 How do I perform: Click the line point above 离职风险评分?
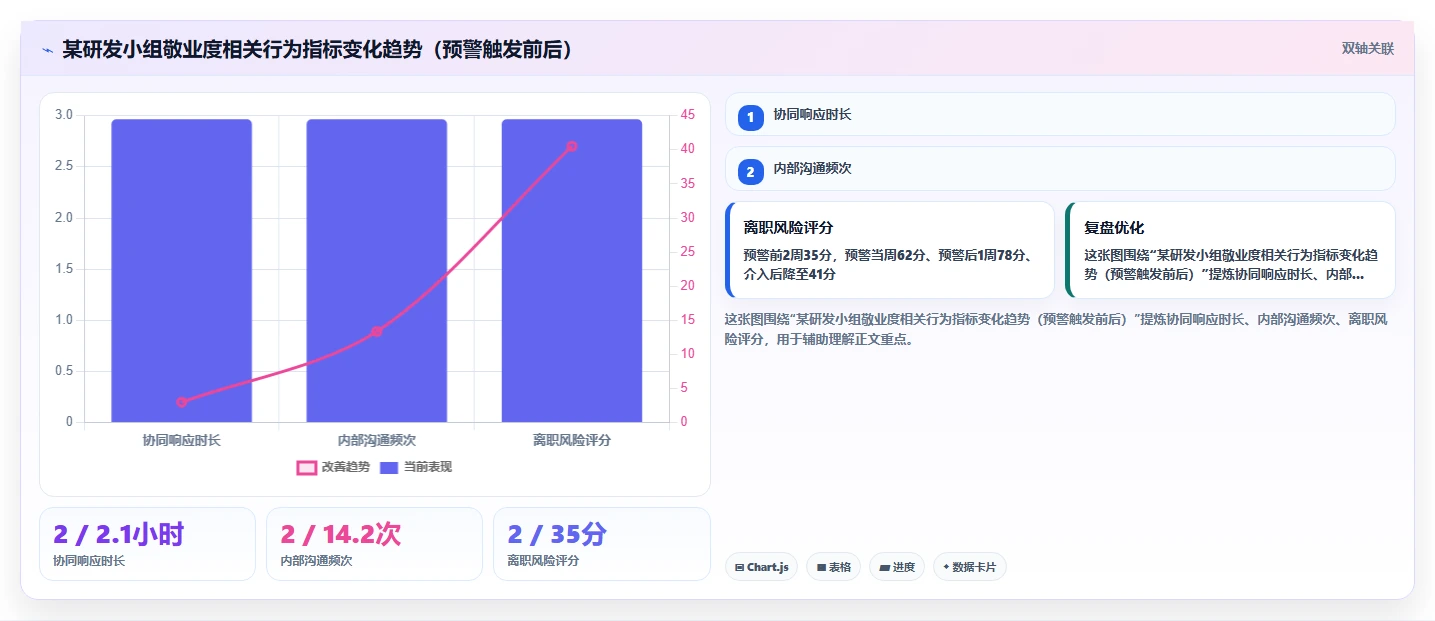coord(572,146)
